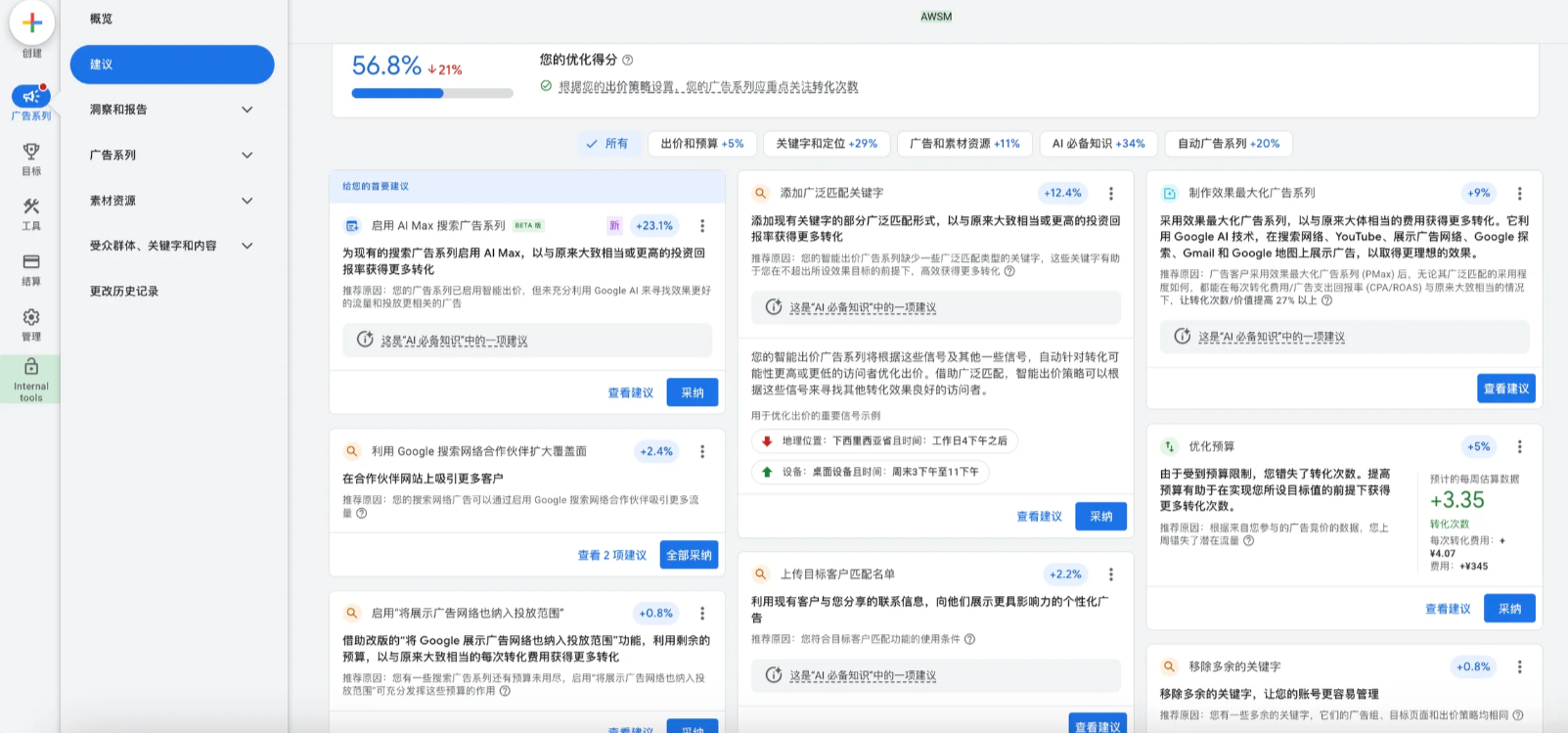The image size is (1568, 733).
Task: Open the 广告系列 megaphone icon in sidebar
Action: [x=31, y=96]
